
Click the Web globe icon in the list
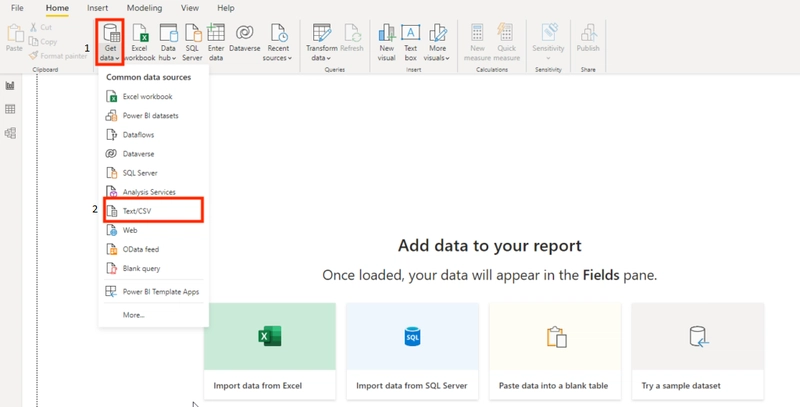111,231
